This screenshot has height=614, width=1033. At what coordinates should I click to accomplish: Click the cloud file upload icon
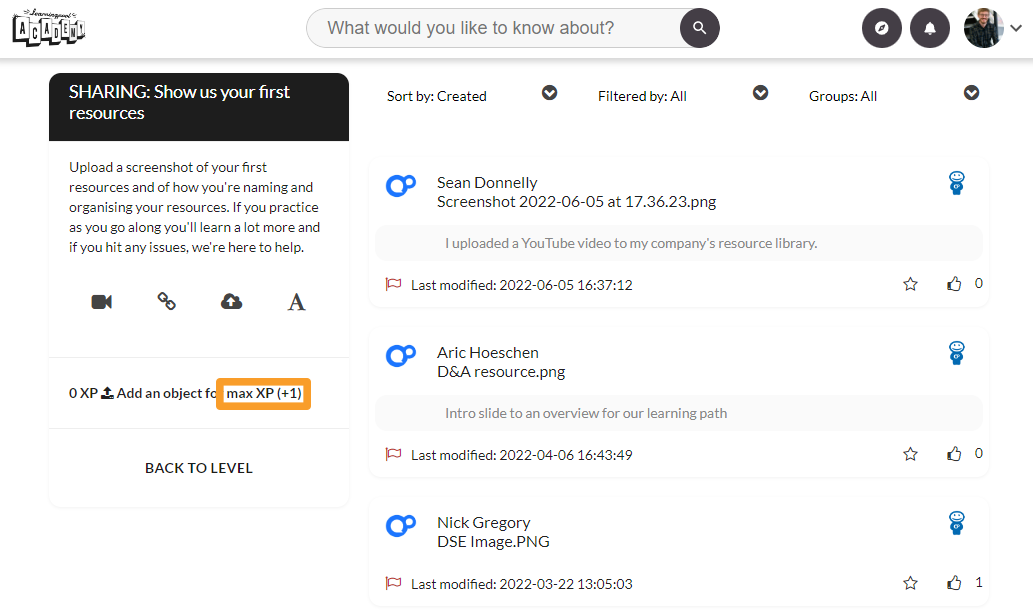231,302
